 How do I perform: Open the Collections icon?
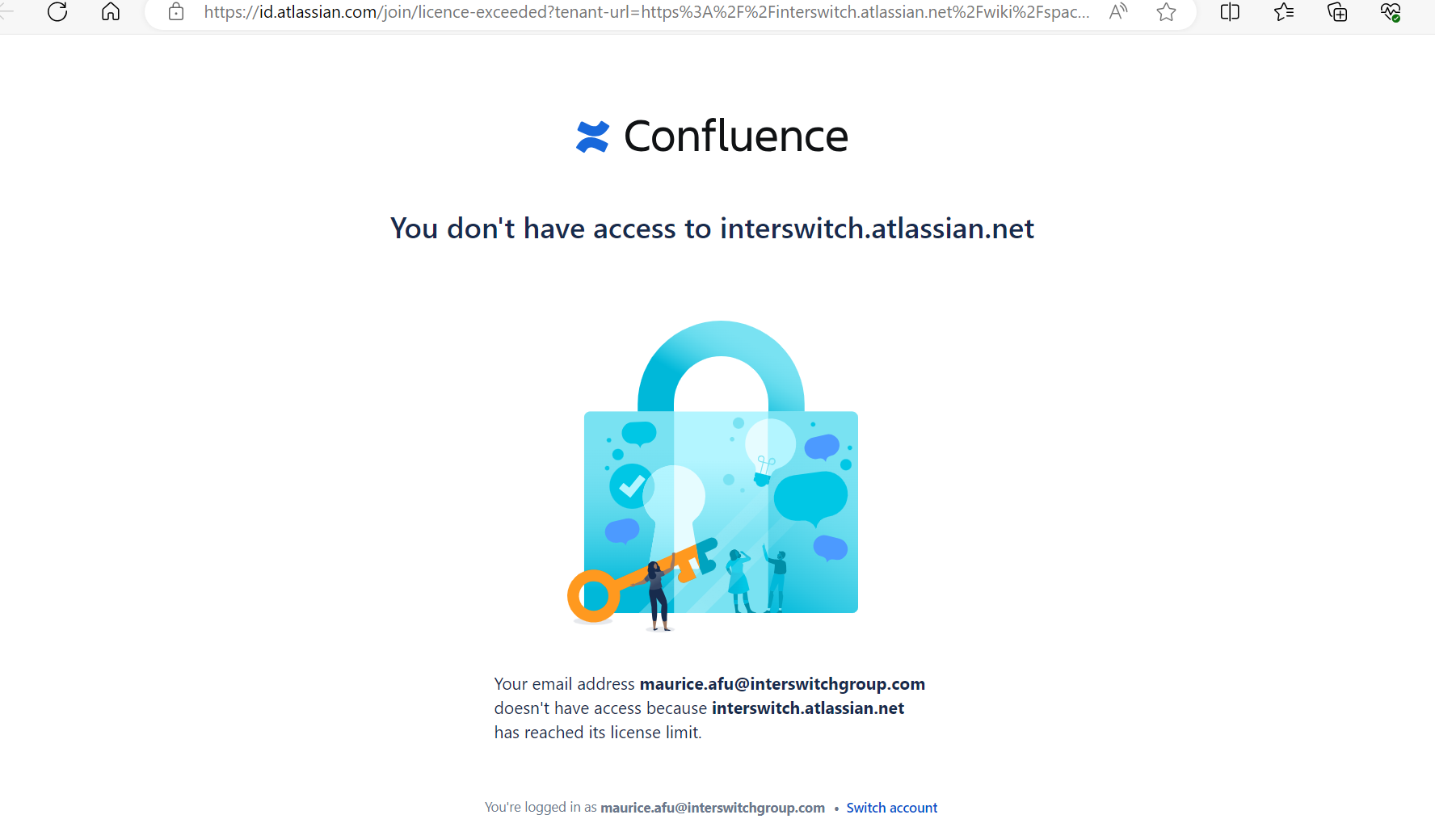tap(1337, 12)
